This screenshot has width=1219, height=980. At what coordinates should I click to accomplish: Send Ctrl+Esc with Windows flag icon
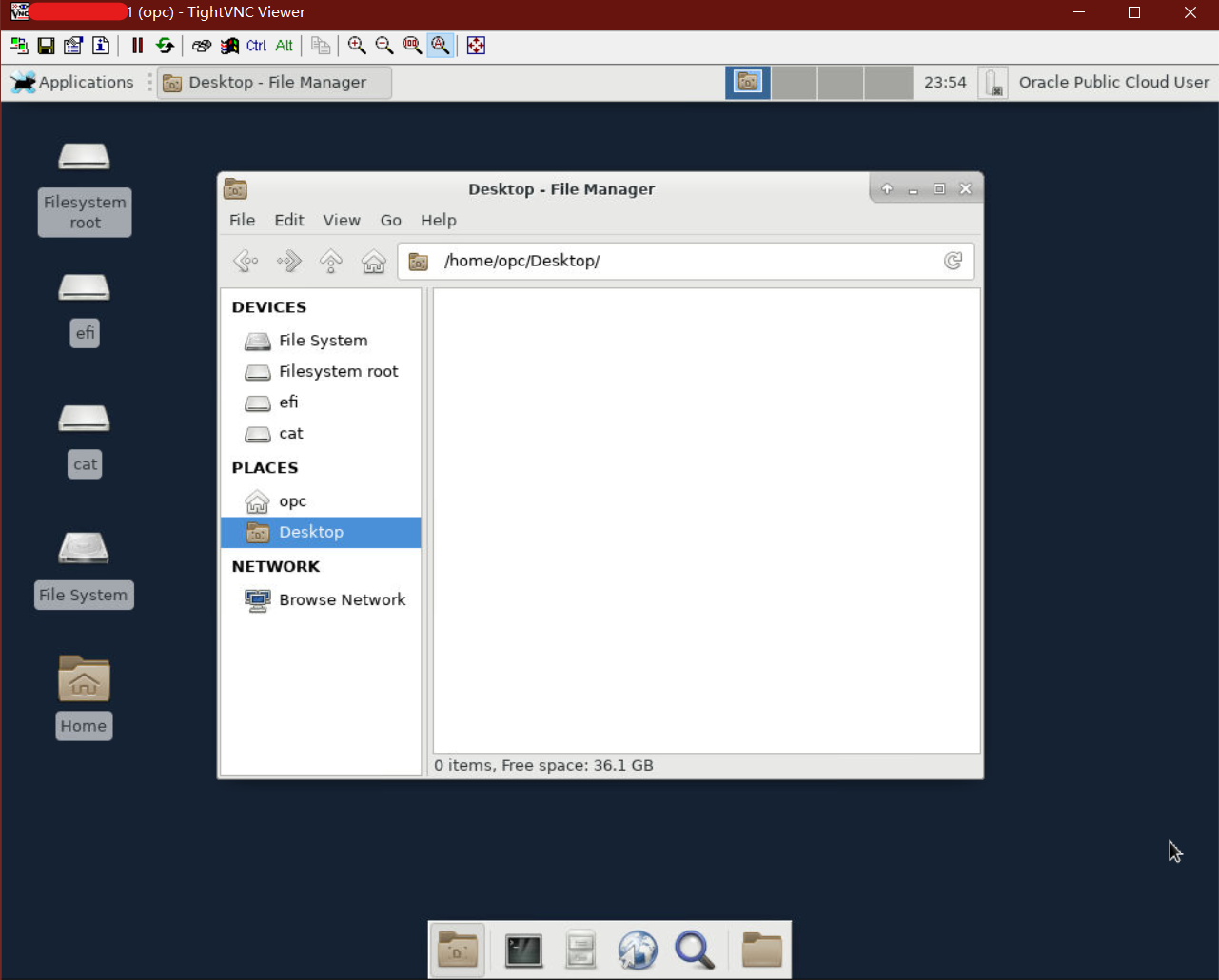[229, 46]
